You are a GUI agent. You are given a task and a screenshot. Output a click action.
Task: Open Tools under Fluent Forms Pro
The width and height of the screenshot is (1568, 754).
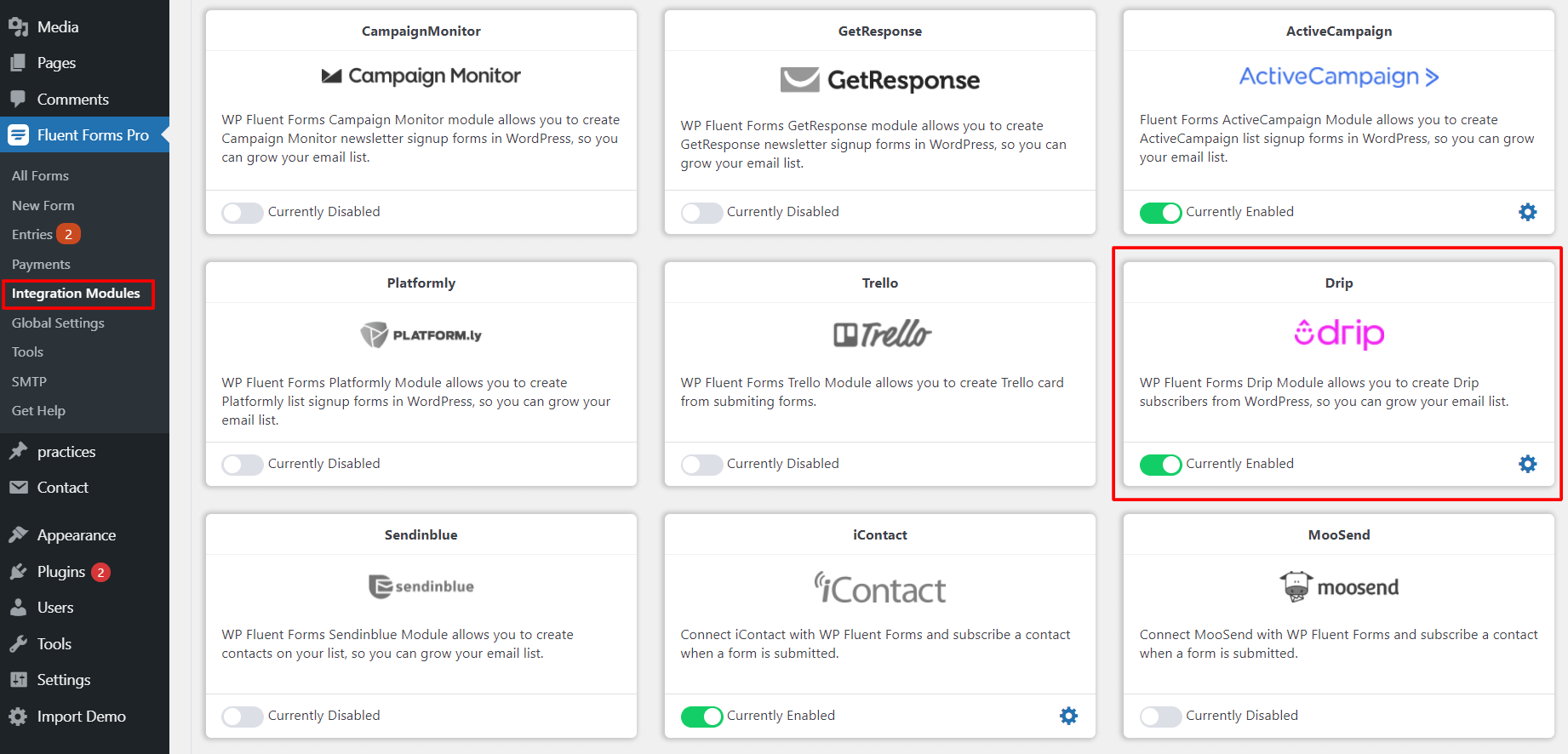[x=27, y=351]
